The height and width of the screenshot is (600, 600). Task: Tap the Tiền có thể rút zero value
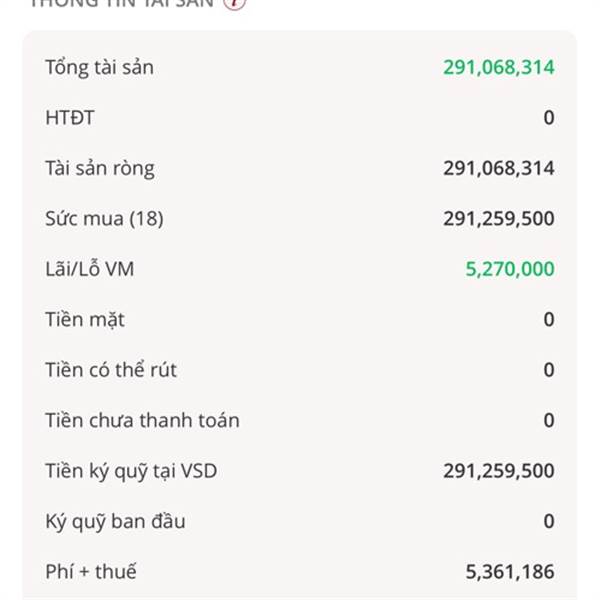click(549, 370)
